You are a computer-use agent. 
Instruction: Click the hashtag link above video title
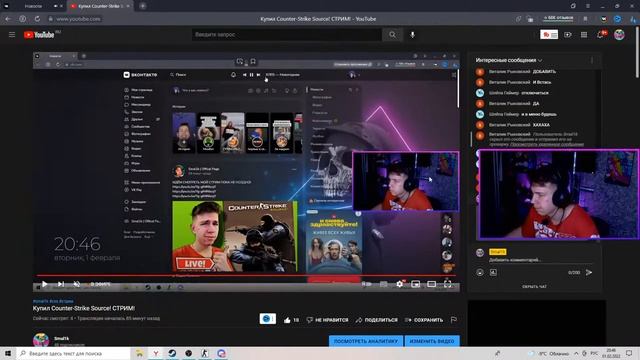tap(53, 301)
